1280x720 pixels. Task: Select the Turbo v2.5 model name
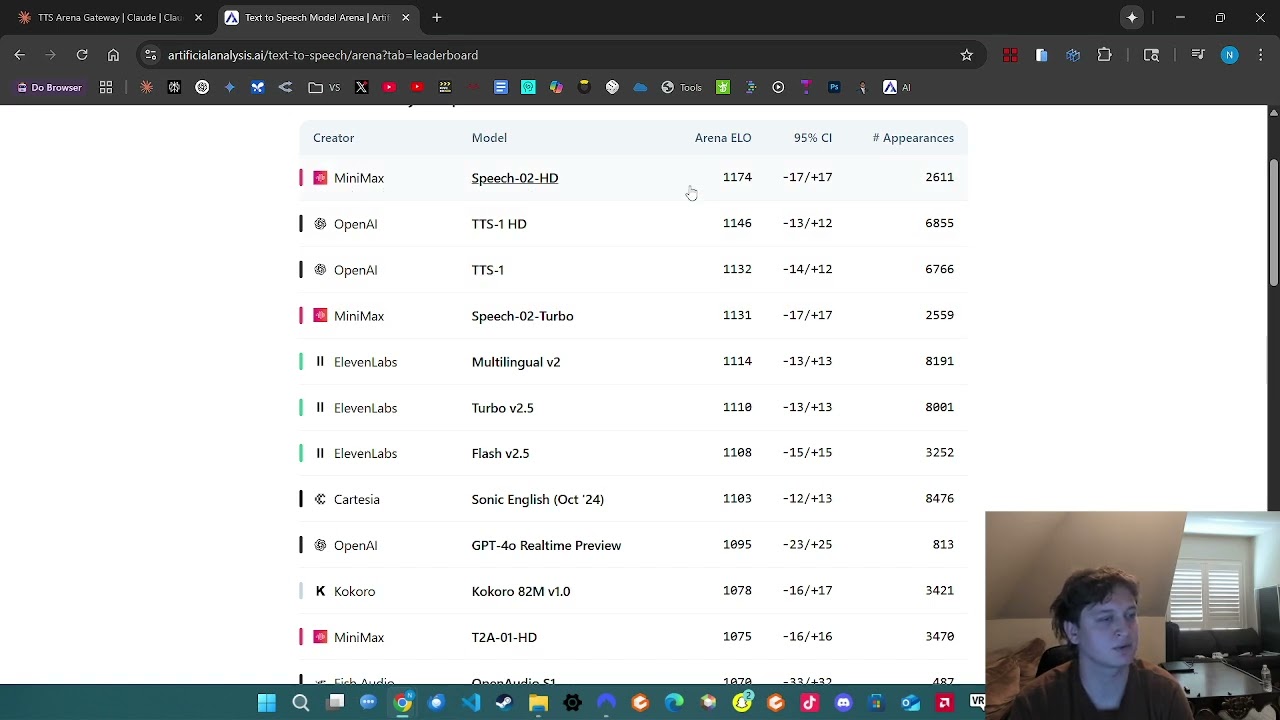tap(502, 408)
